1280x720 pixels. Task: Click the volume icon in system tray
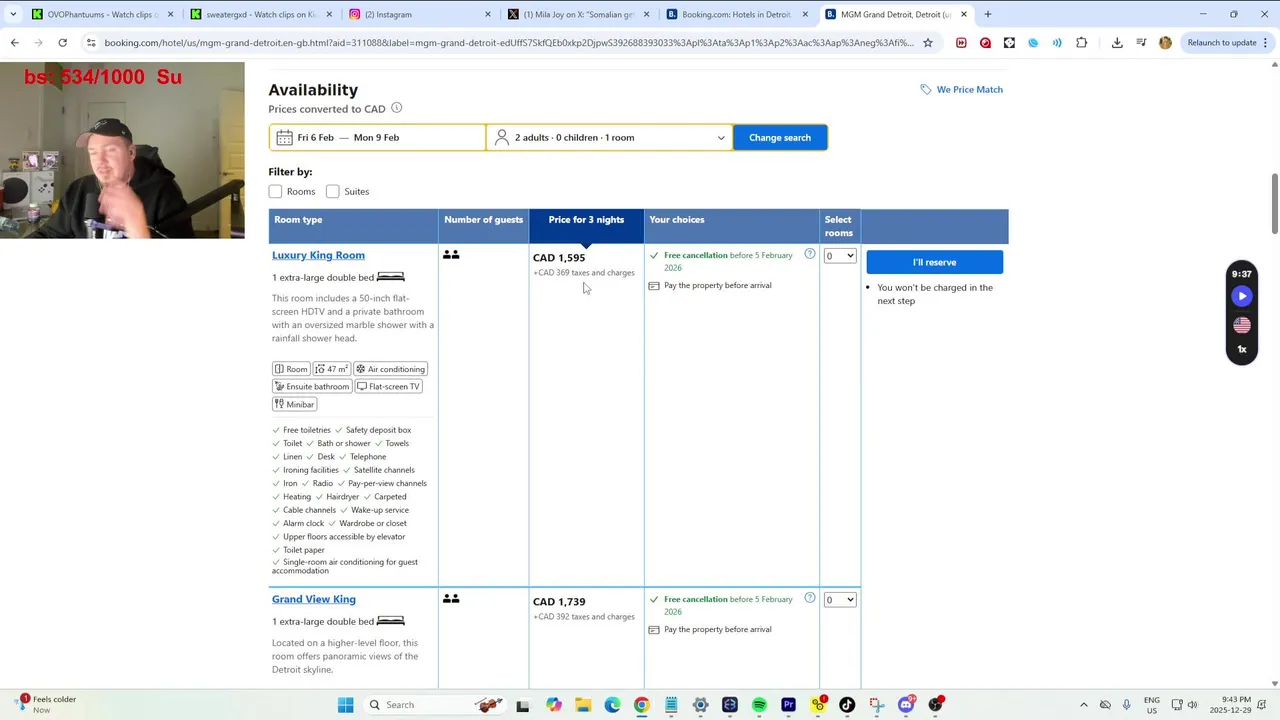click(x=1192, y=705)
